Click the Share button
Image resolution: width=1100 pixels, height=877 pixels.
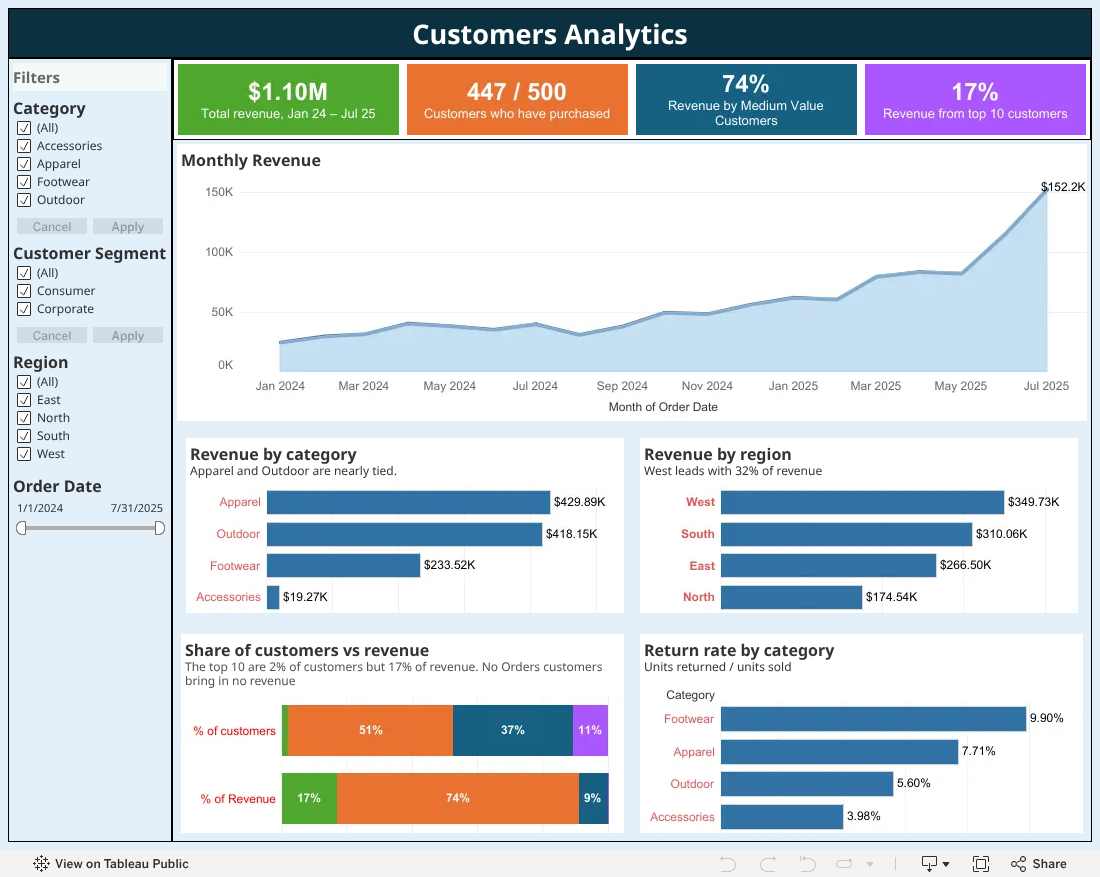[x=1039, y=864]
